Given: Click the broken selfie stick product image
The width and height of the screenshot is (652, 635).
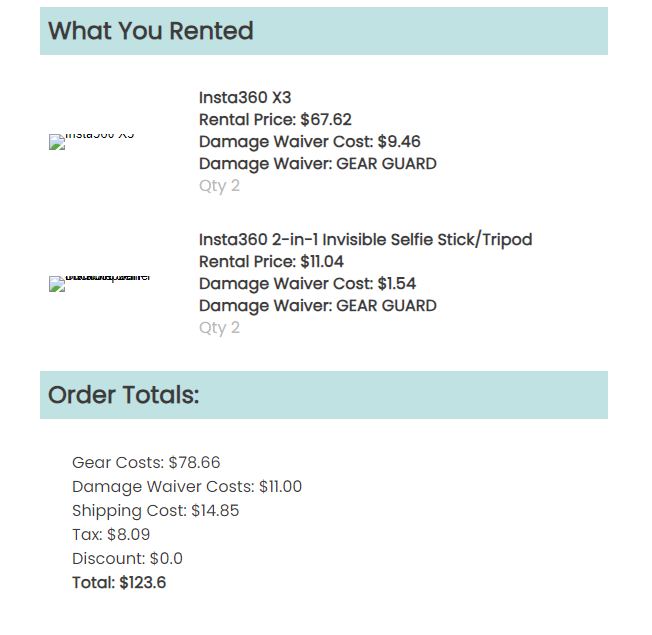Looking at the screenshot, I should 99,284.
